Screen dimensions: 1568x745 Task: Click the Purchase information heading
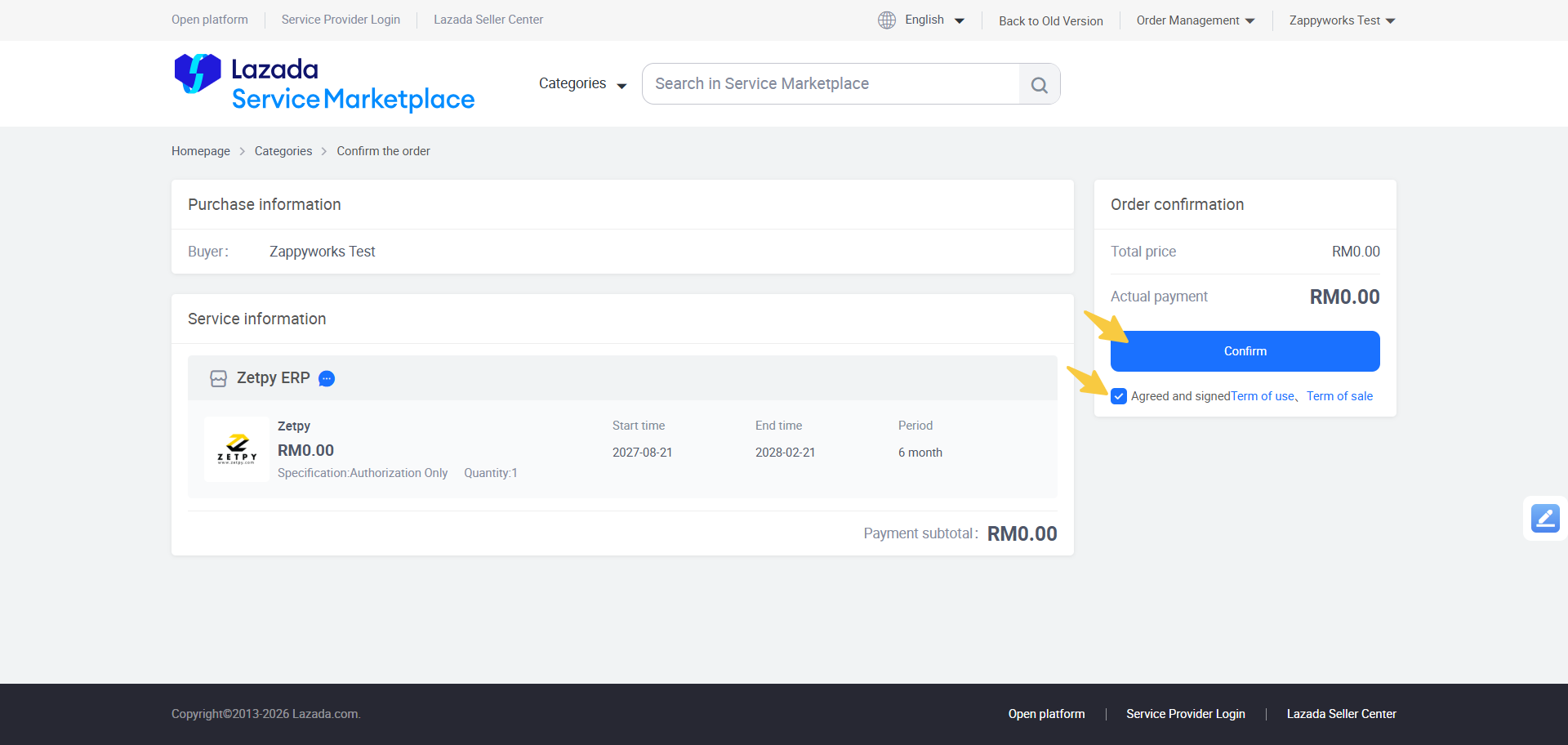click(265, 204)
